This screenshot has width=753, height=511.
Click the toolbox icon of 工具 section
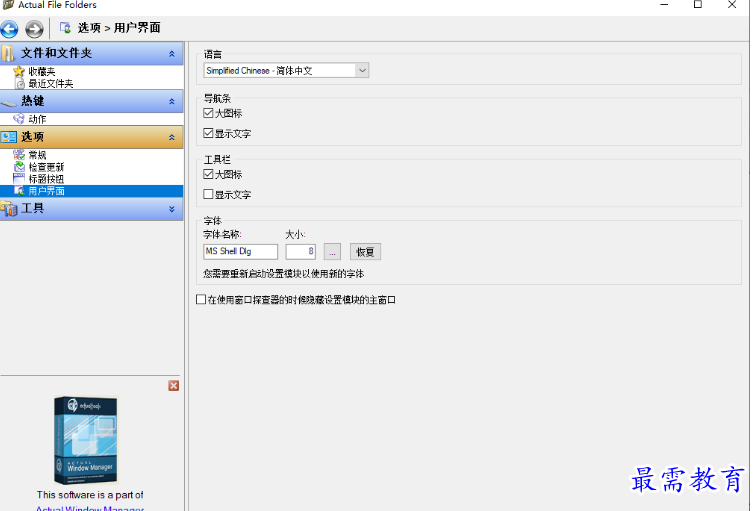coord(9,209)
